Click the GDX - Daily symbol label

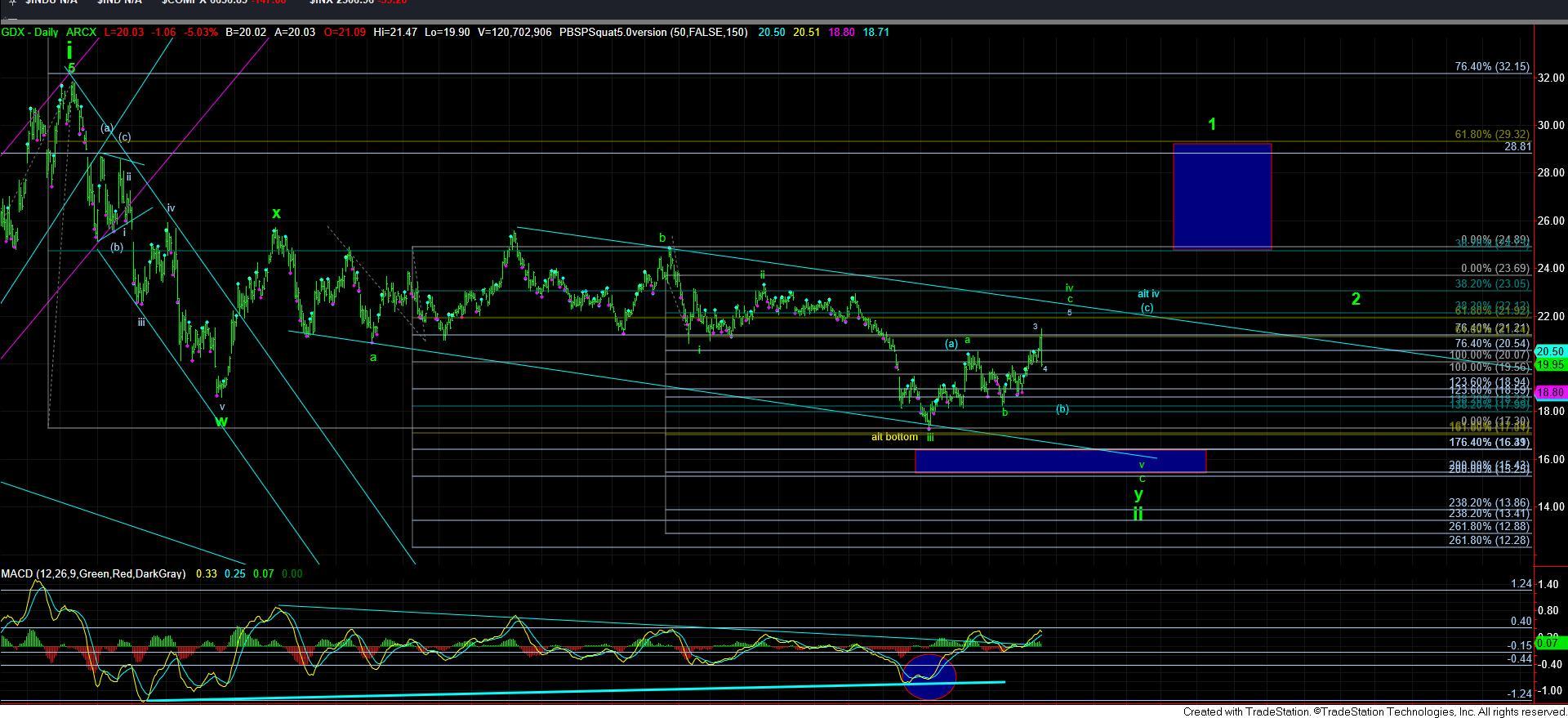pyautogui.click(x=30, y=33)
